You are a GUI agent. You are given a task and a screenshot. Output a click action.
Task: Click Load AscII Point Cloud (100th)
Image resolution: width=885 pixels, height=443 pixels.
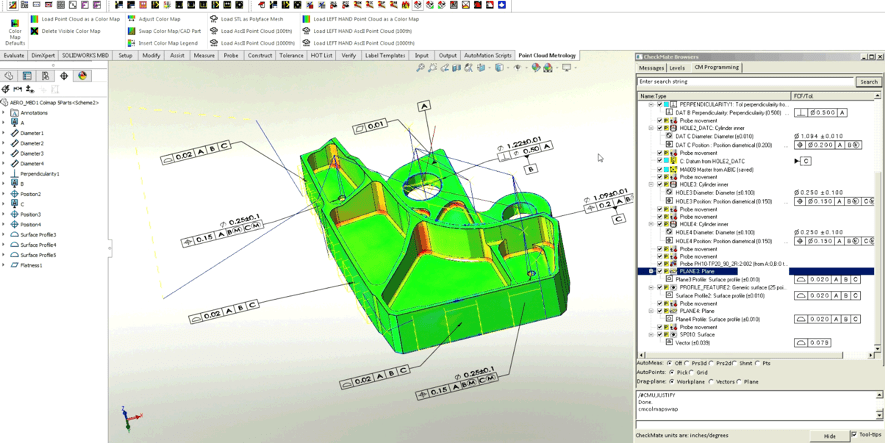point(252,31)
